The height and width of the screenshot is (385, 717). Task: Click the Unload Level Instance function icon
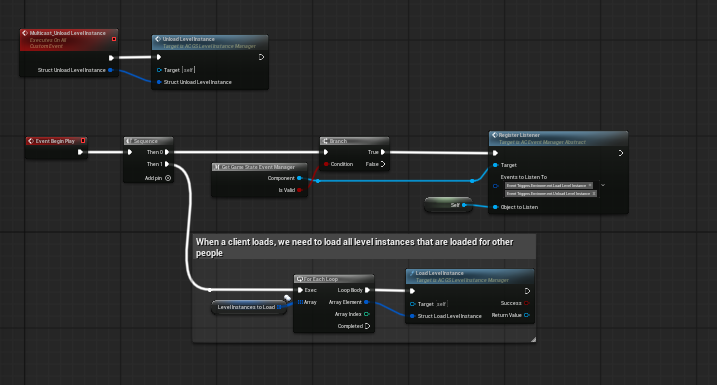pos(158,39)
